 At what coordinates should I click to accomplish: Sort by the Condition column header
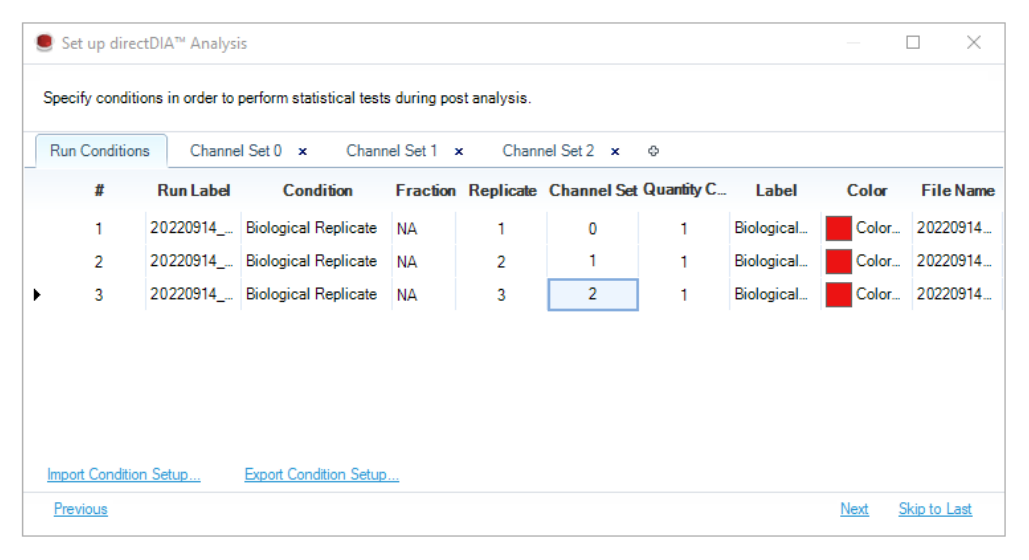pyautogui.click(x=318, y=190)
